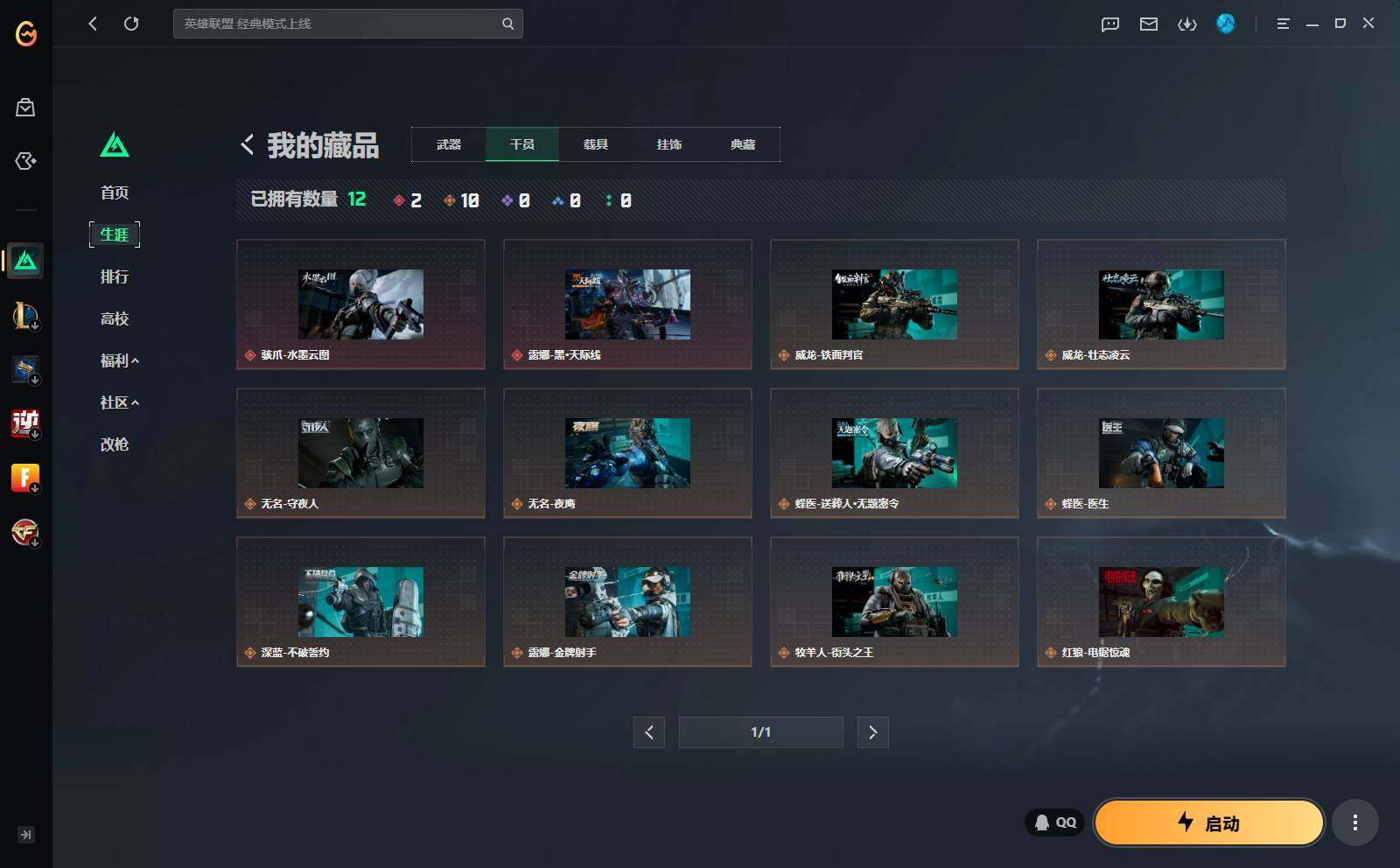Select the red 逆 game sidebar icon
1400x868 pixels.
(25, 423)
